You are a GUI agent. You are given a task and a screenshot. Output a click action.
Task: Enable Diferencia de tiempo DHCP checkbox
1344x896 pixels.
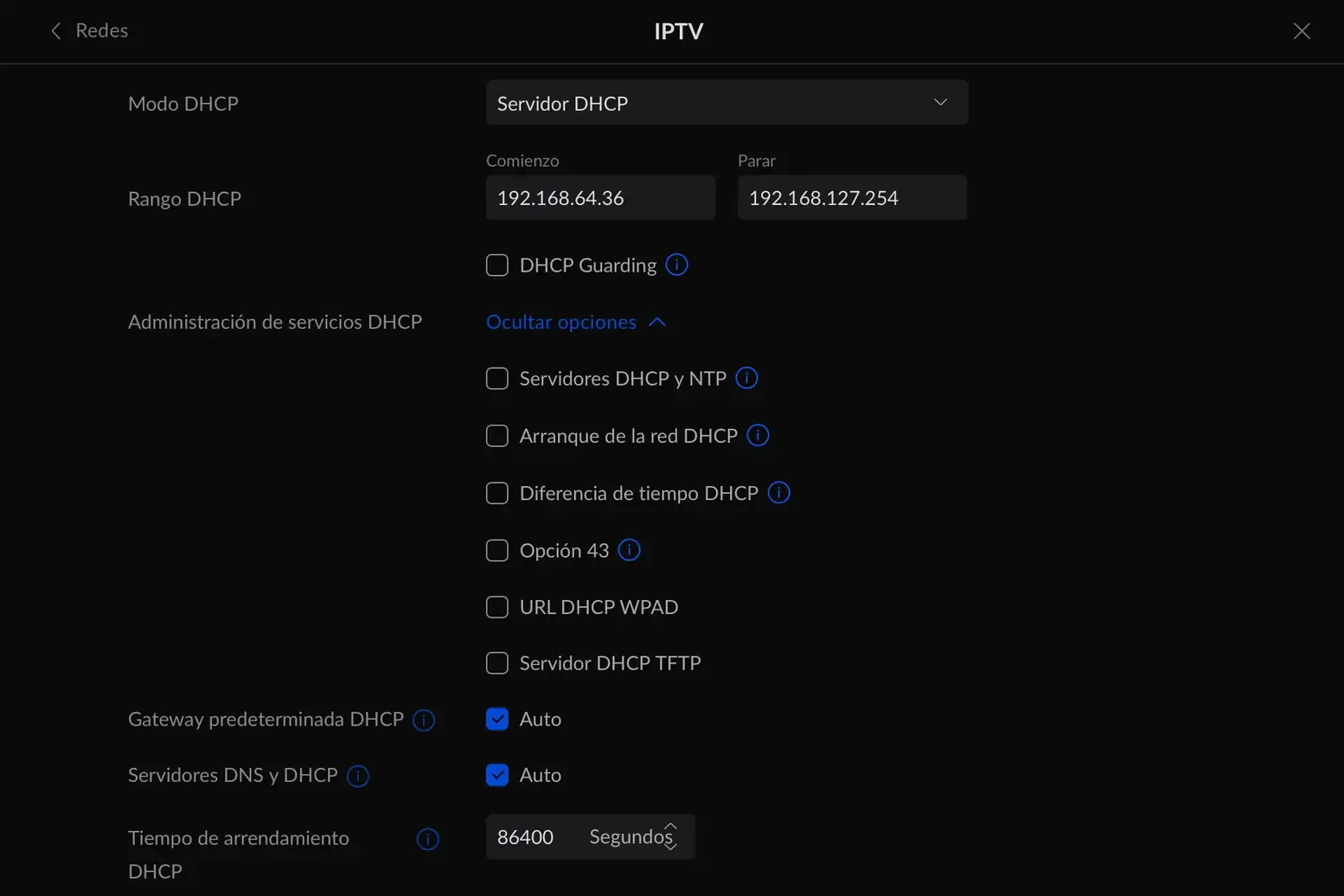pos(497,493)
